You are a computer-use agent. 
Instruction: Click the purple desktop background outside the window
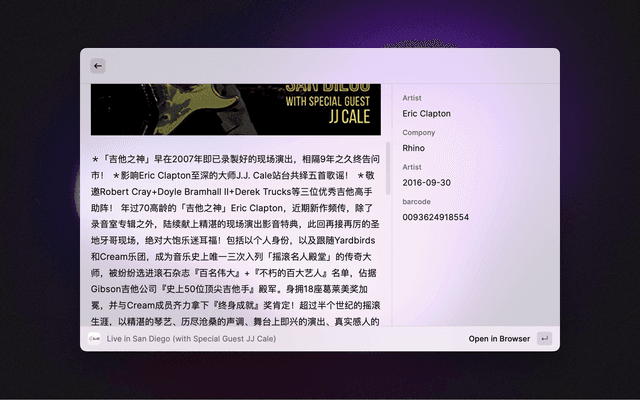tap(600, 200)
